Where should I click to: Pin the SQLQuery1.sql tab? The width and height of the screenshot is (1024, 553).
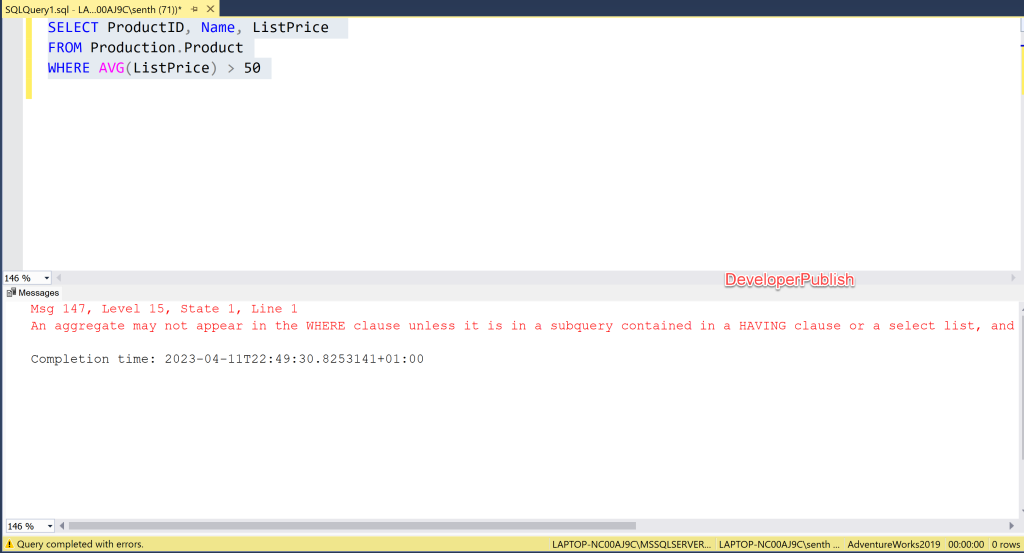194,9
